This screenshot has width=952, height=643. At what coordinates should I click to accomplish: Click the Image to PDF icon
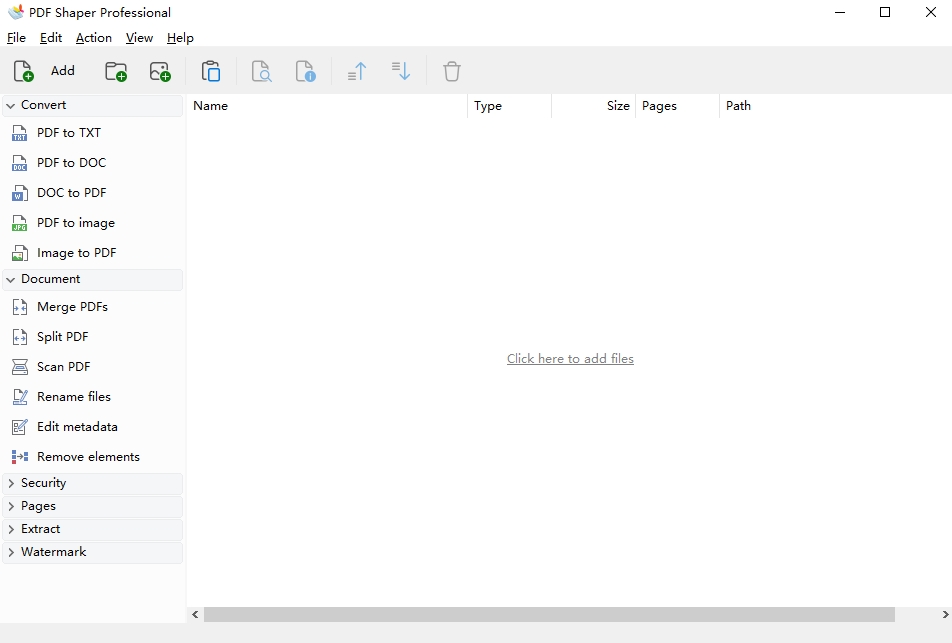[x=19, y=253]
